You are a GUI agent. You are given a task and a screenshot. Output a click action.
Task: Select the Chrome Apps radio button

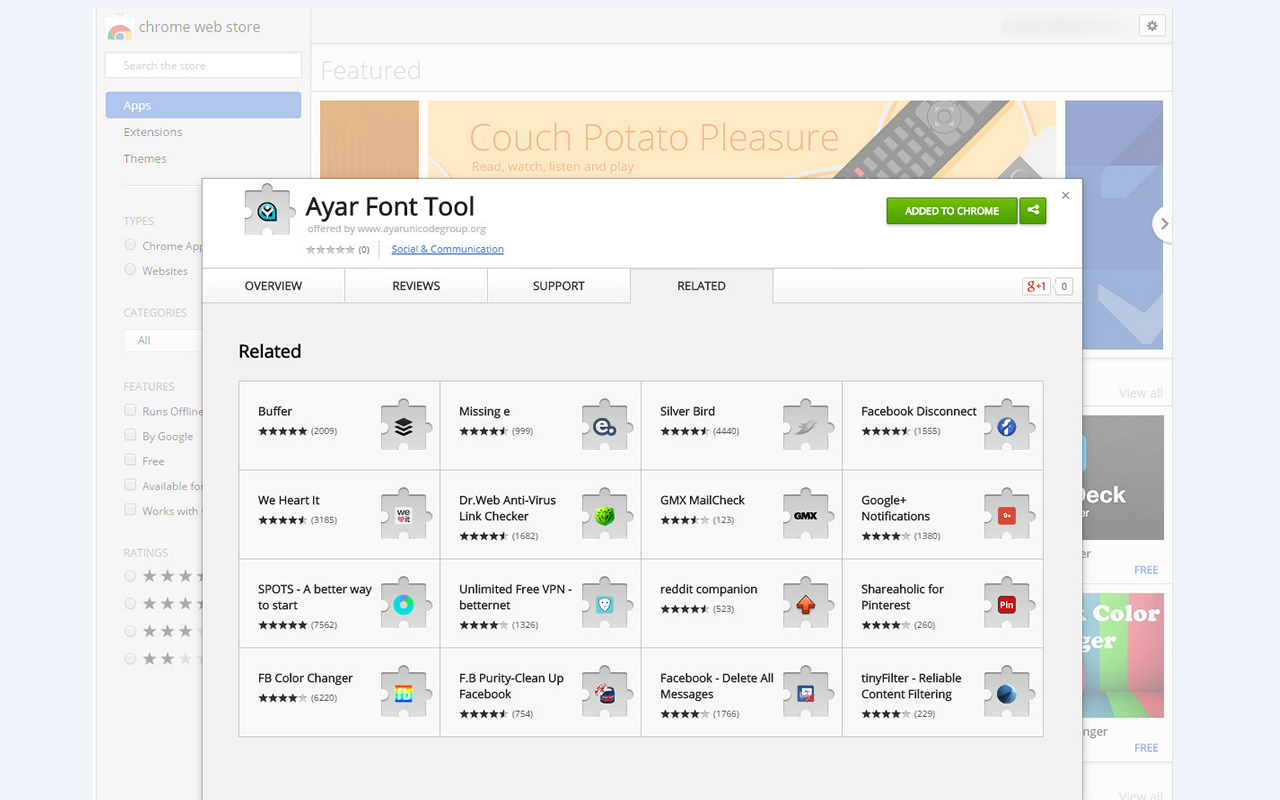coord(130,245)
